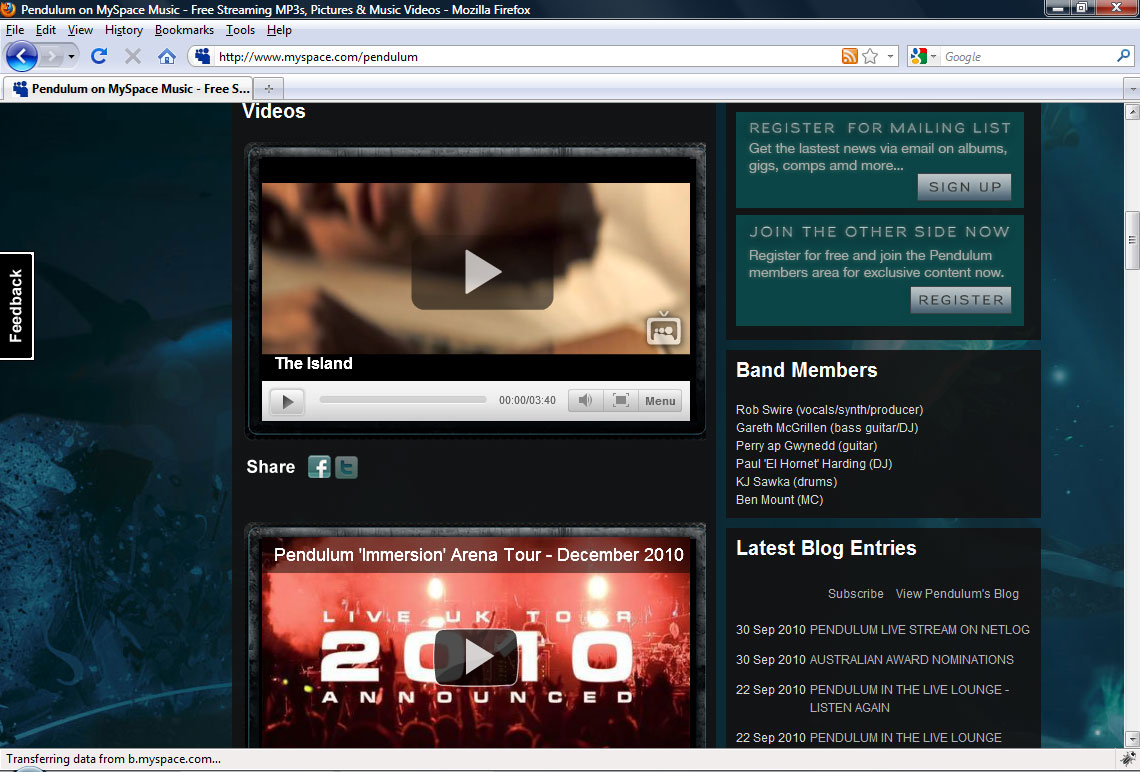
Task: Switch The Island video to fullscreen
Action: click(621, 401)
